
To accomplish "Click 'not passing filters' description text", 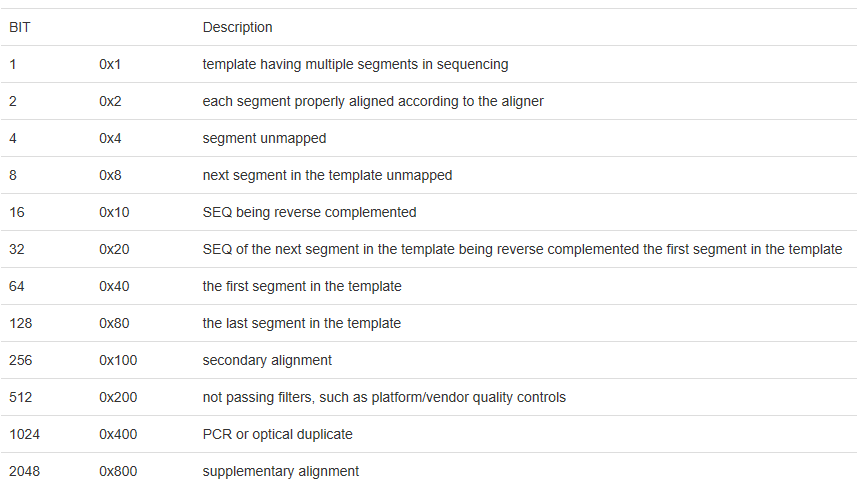I will pos(384,398).
